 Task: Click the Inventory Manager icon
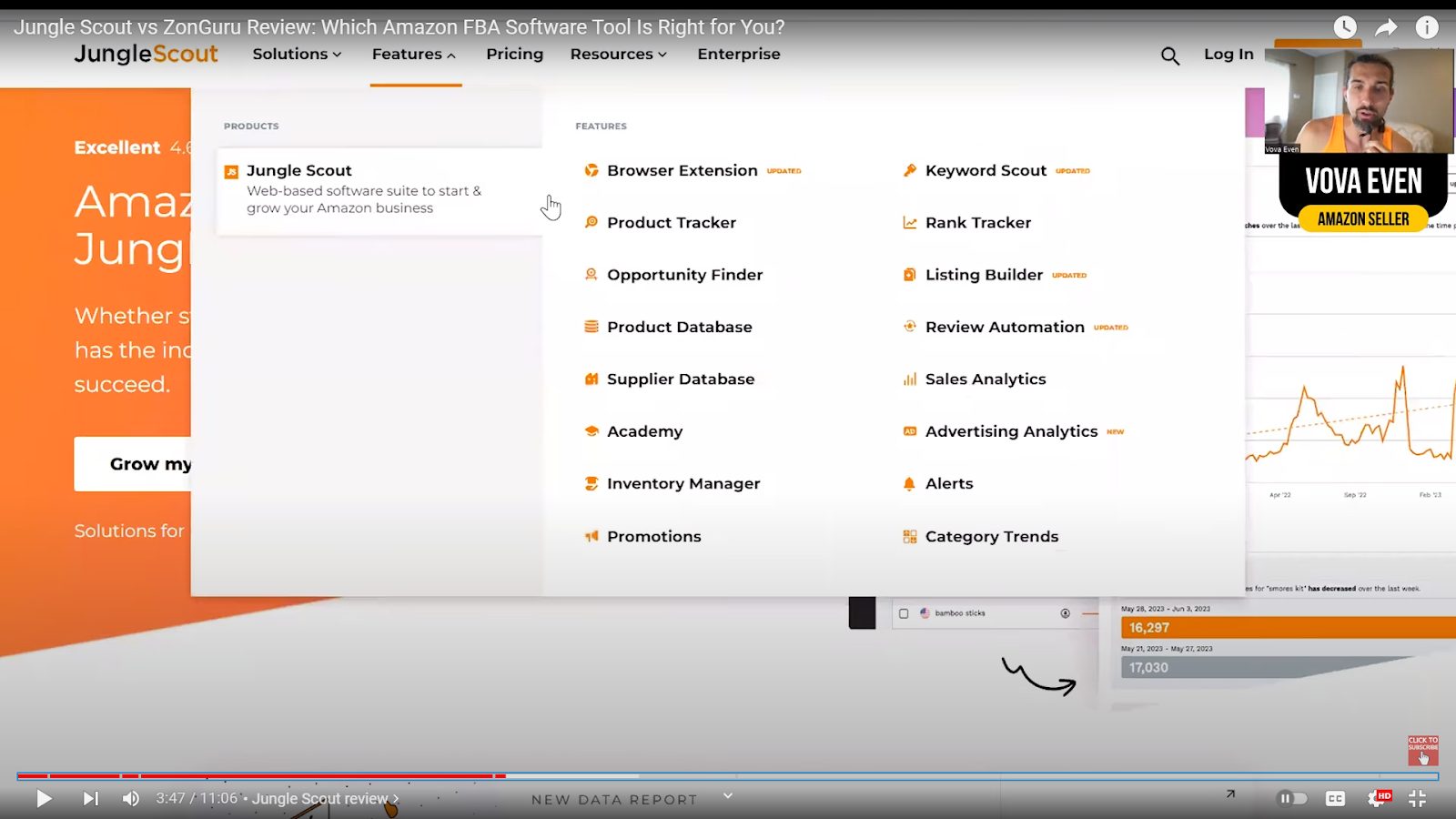click(x=591, y=483)
